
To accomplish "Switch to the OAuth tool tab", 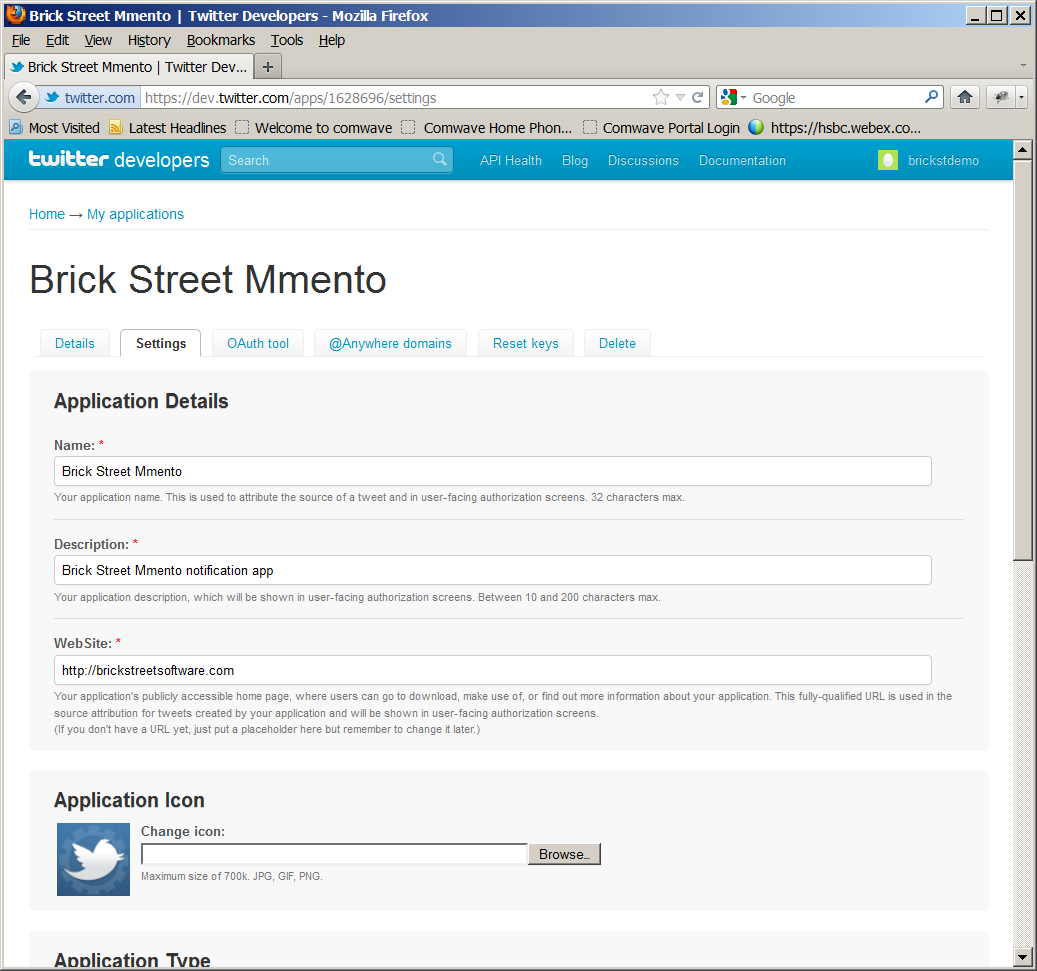I will tap(258, 343).
